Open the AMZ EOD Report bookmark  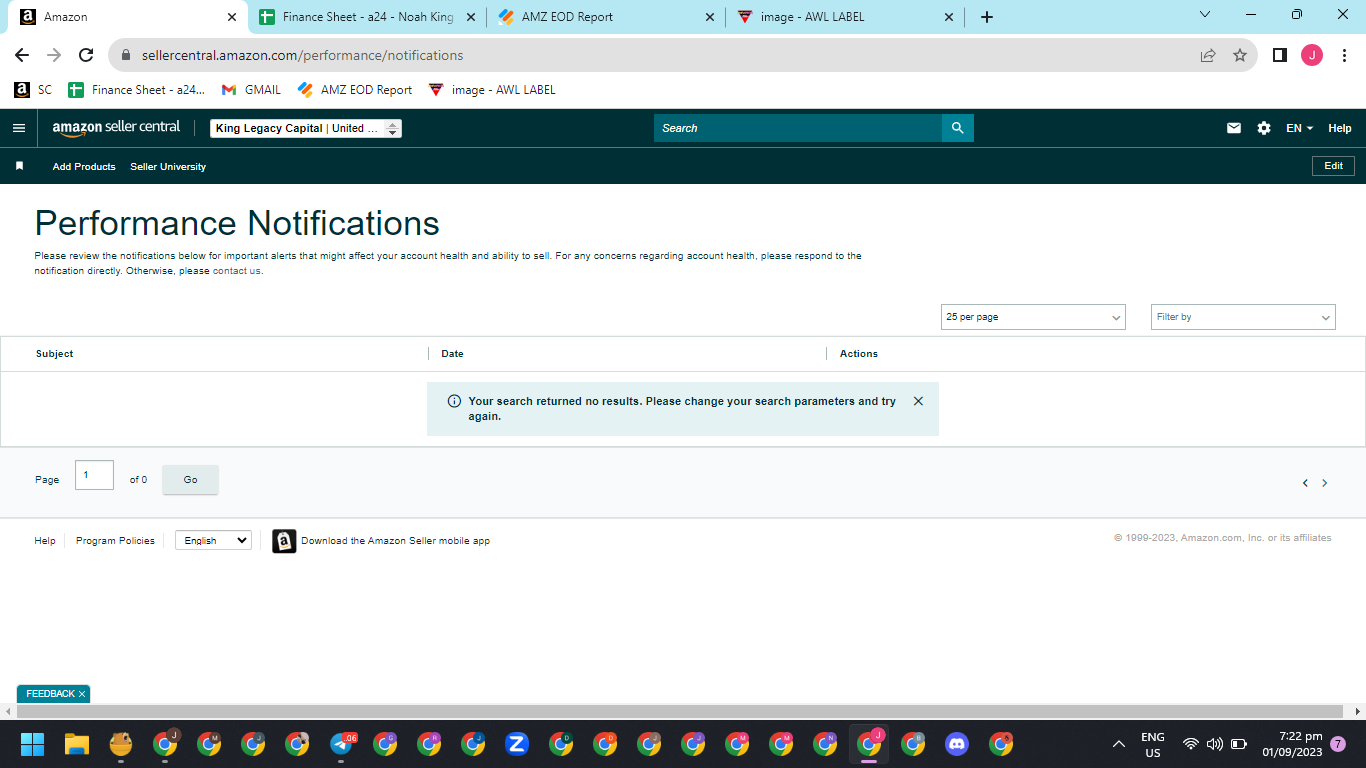356,90
